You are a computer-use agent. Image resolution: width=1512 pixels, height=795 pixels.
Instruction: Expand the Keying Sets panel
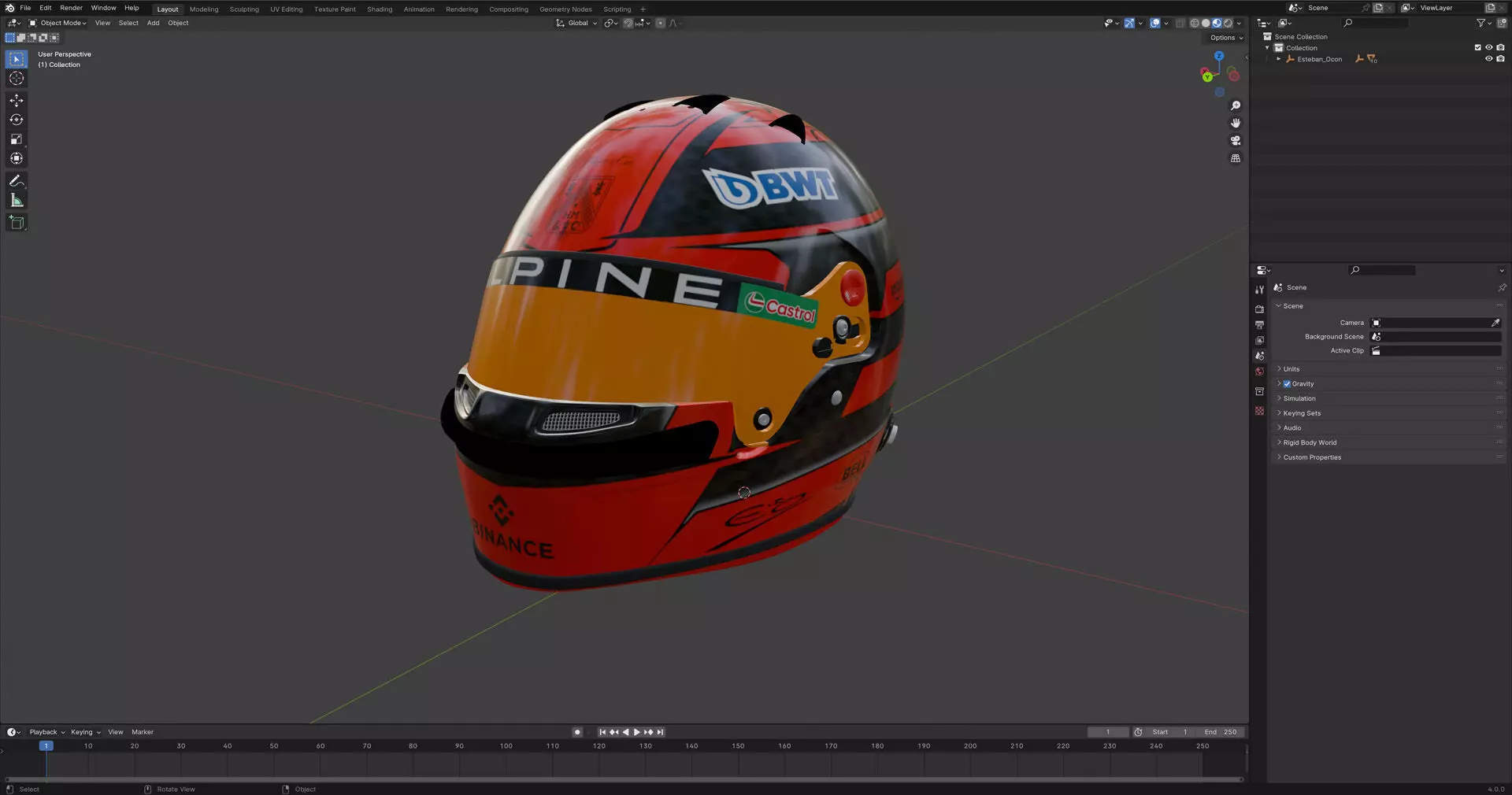pyautogui.click(x=1388, y=413)
